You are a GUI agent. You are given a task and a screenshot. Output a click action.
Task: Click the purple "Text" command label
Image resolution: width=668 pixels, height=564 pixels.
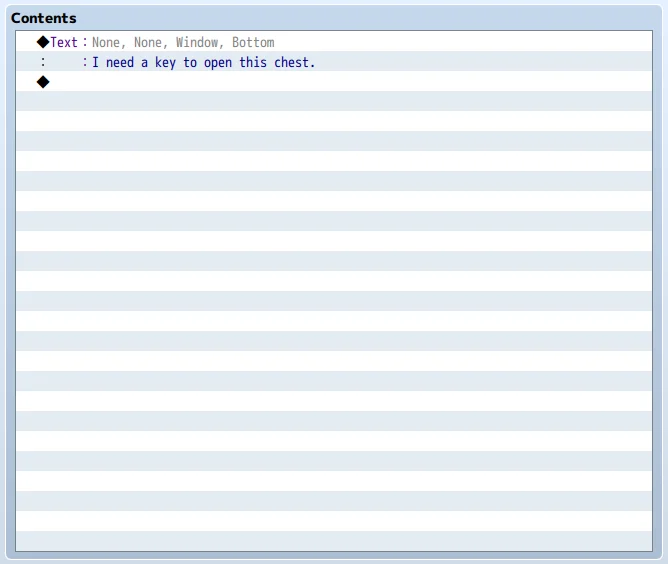click(64, 42)
